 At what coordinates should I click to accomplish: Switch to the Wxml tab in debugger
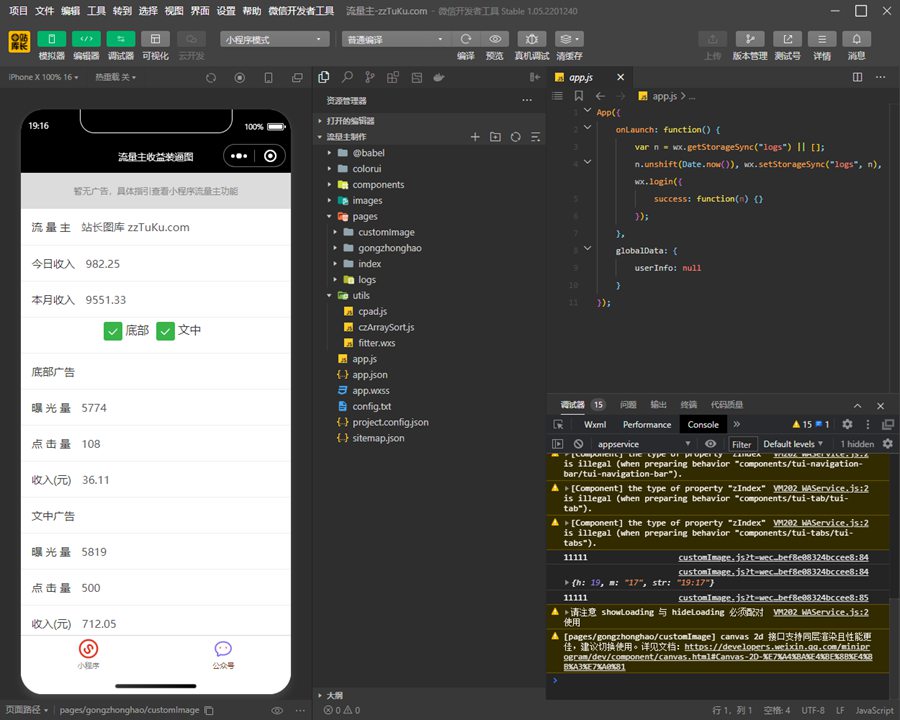[x=595, y=424]
